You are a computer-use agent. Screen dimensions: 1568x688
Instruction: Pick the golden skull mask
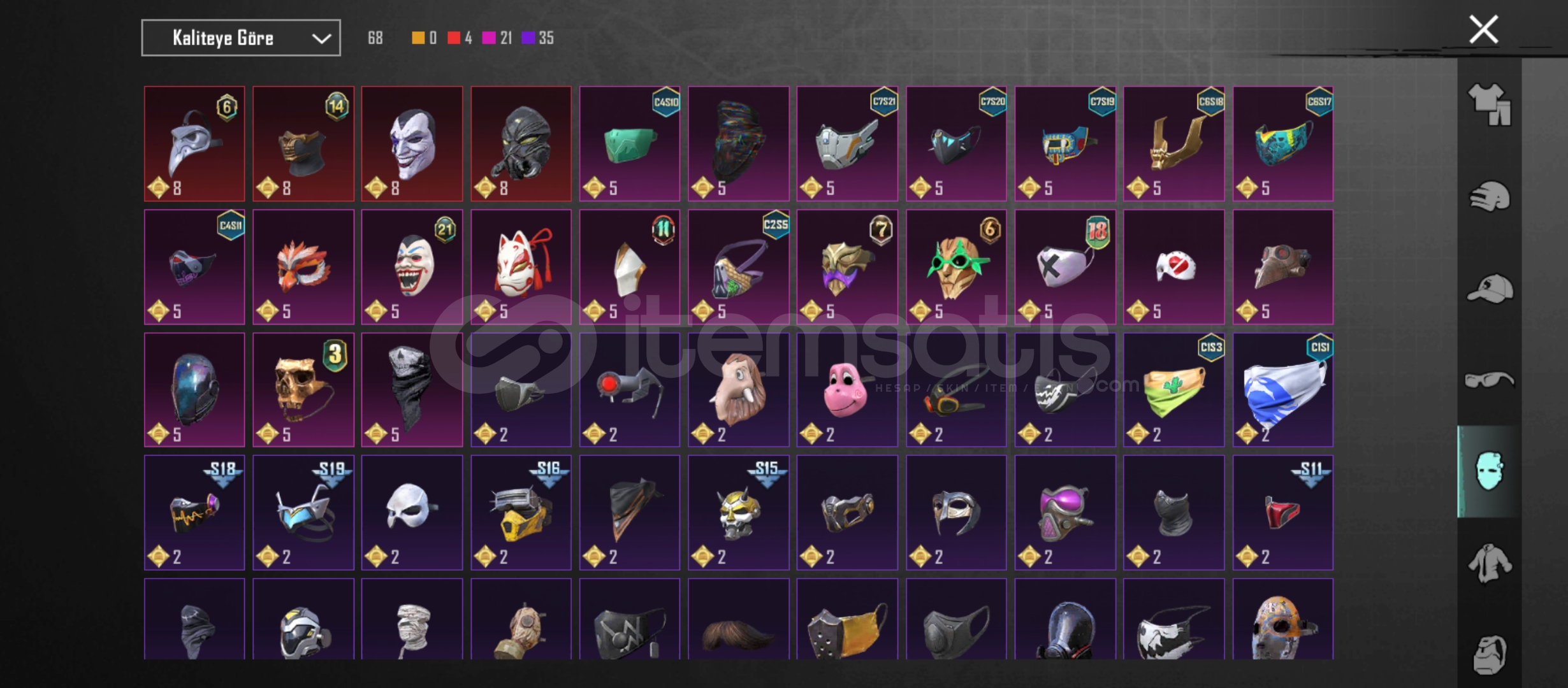pyautogui.click(x=303, y=390)
